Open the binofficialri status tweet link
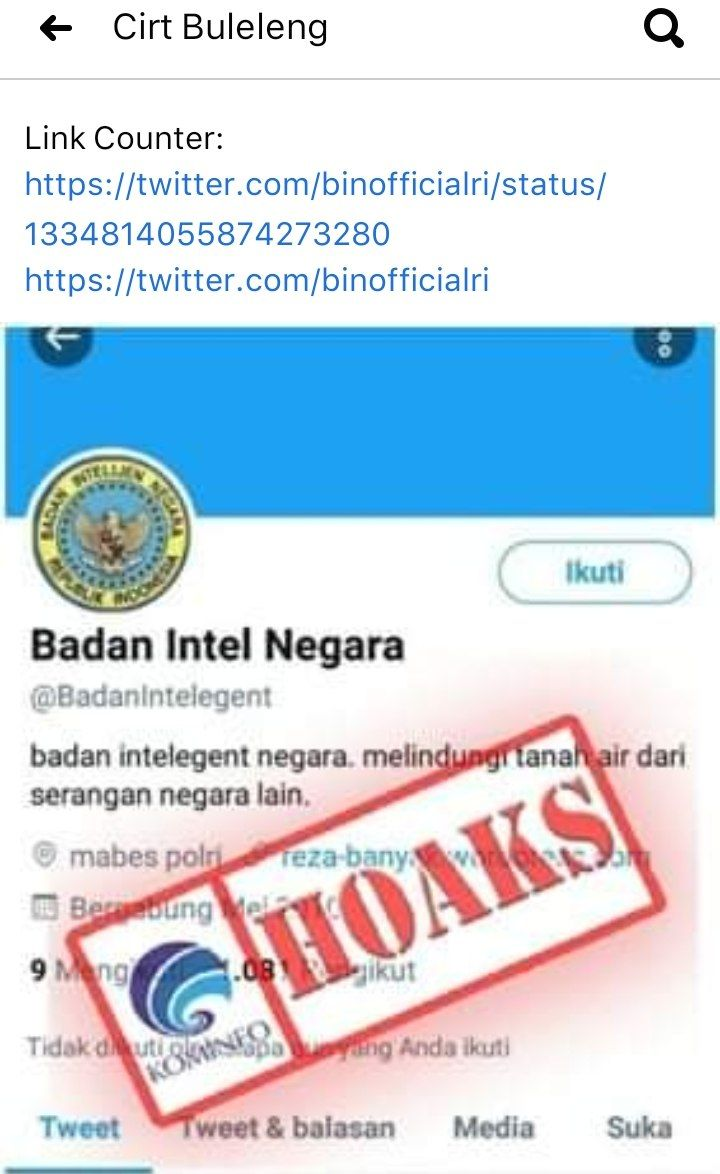The height and width of the screenshot is (1174, 720). point(315,208)
